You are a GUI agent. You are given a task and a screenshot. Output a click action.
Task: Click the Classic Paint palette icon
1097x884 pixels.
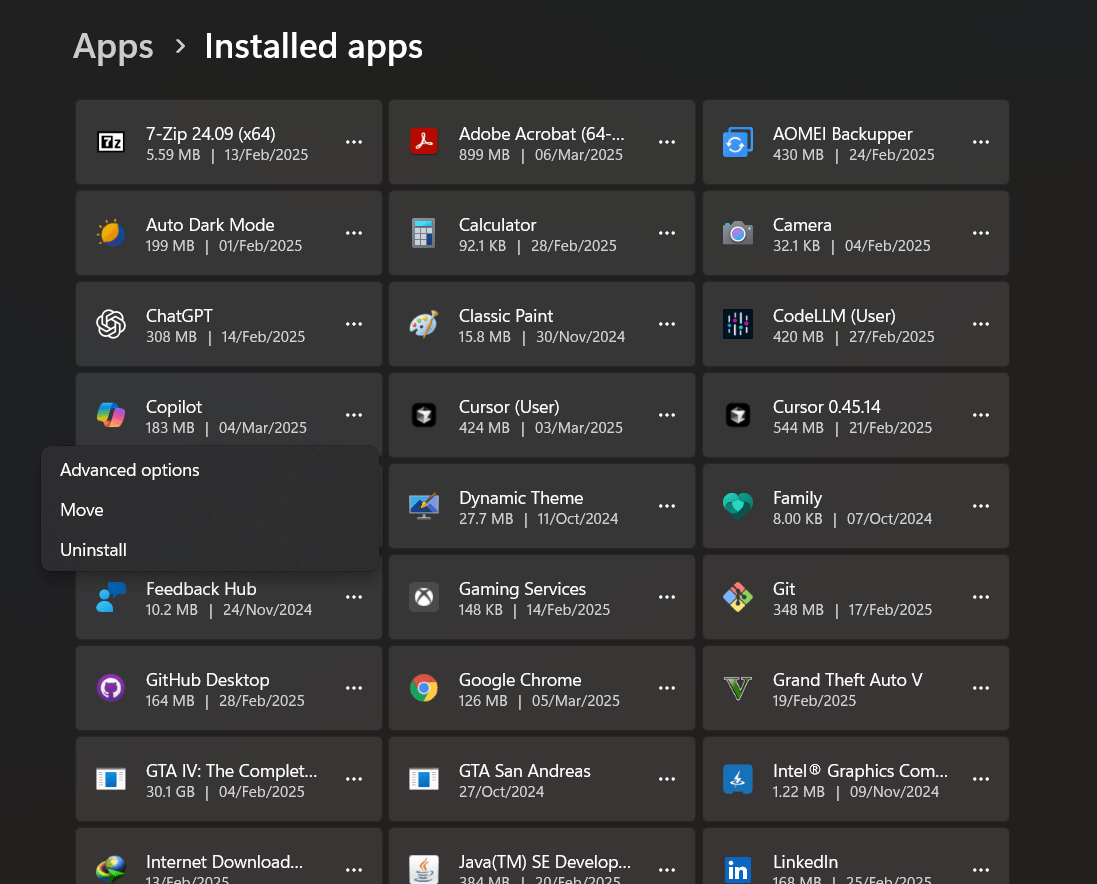click(x=424, y=324)
